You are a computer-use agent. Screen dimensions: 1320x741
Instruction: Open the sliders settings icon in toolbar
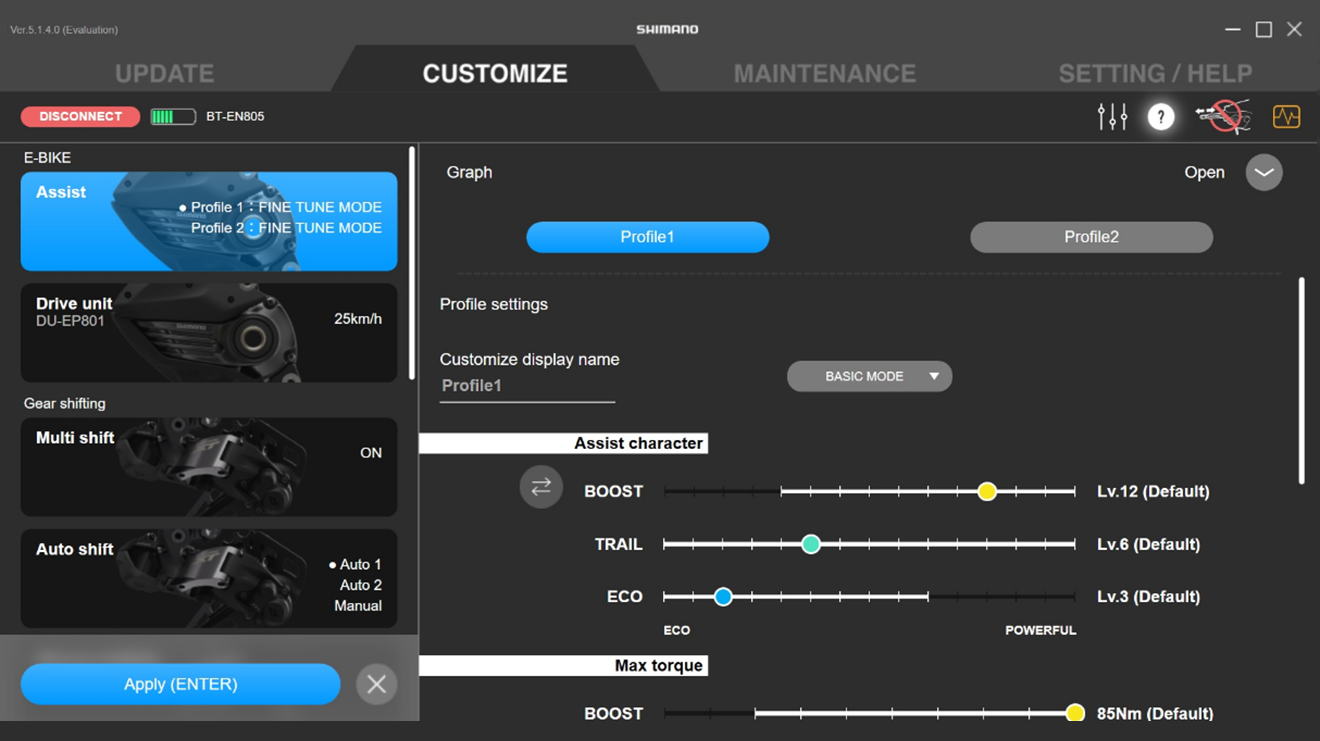point(1112,117)
